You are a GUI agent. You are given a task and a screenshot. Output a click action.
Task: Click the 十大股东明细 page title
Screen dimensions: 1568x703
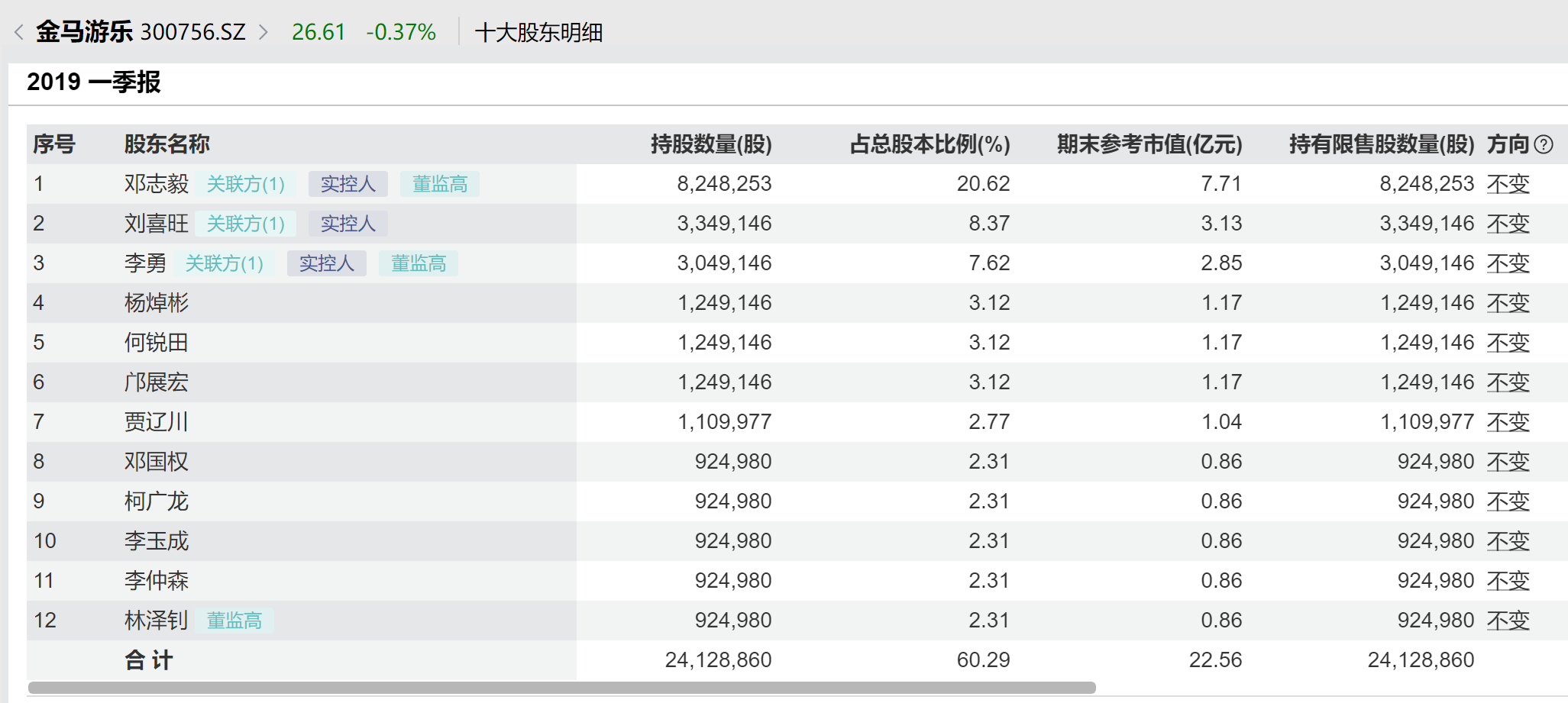click(x=538, y=33)
